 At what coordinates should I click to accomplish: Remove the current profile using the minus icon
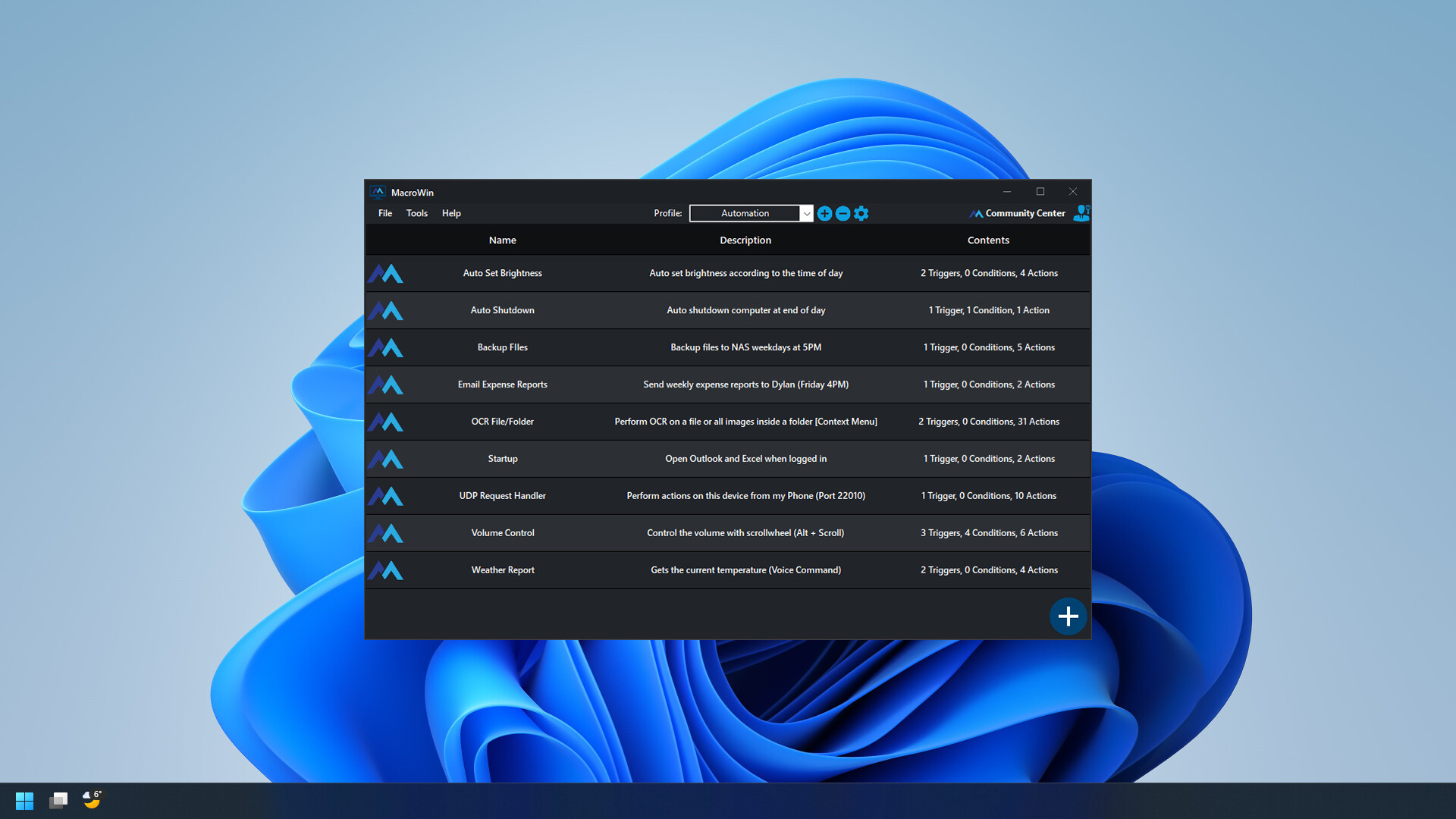click(x=843, y=213)
